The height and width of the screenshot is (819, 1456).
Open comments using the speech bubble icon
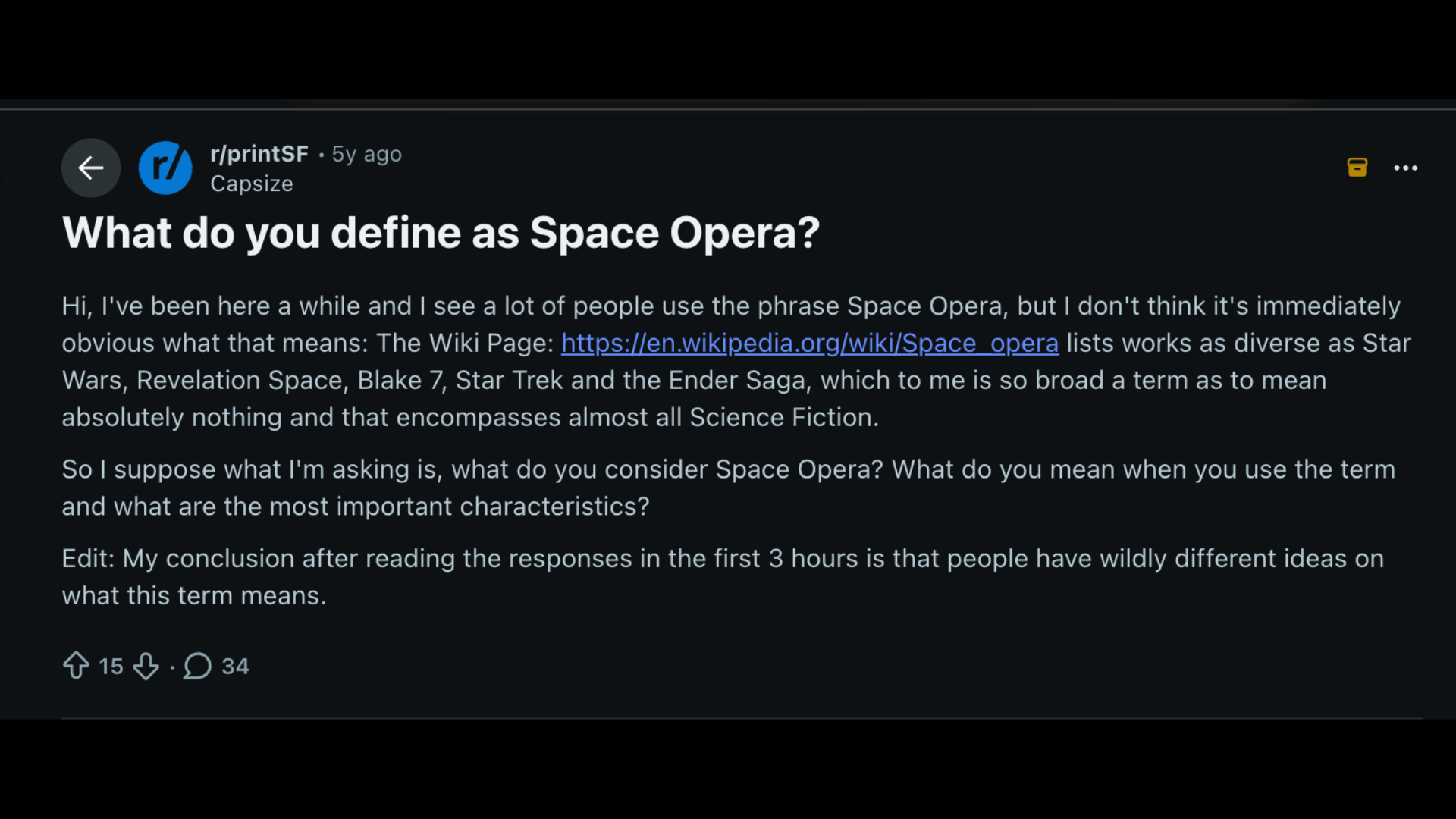(x=196, y=666)
